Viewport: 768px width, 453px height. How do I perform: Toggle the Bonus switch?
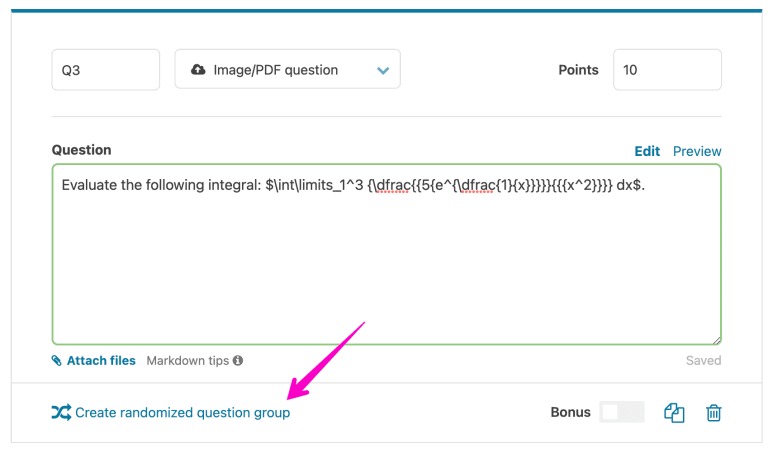(622, 412)
